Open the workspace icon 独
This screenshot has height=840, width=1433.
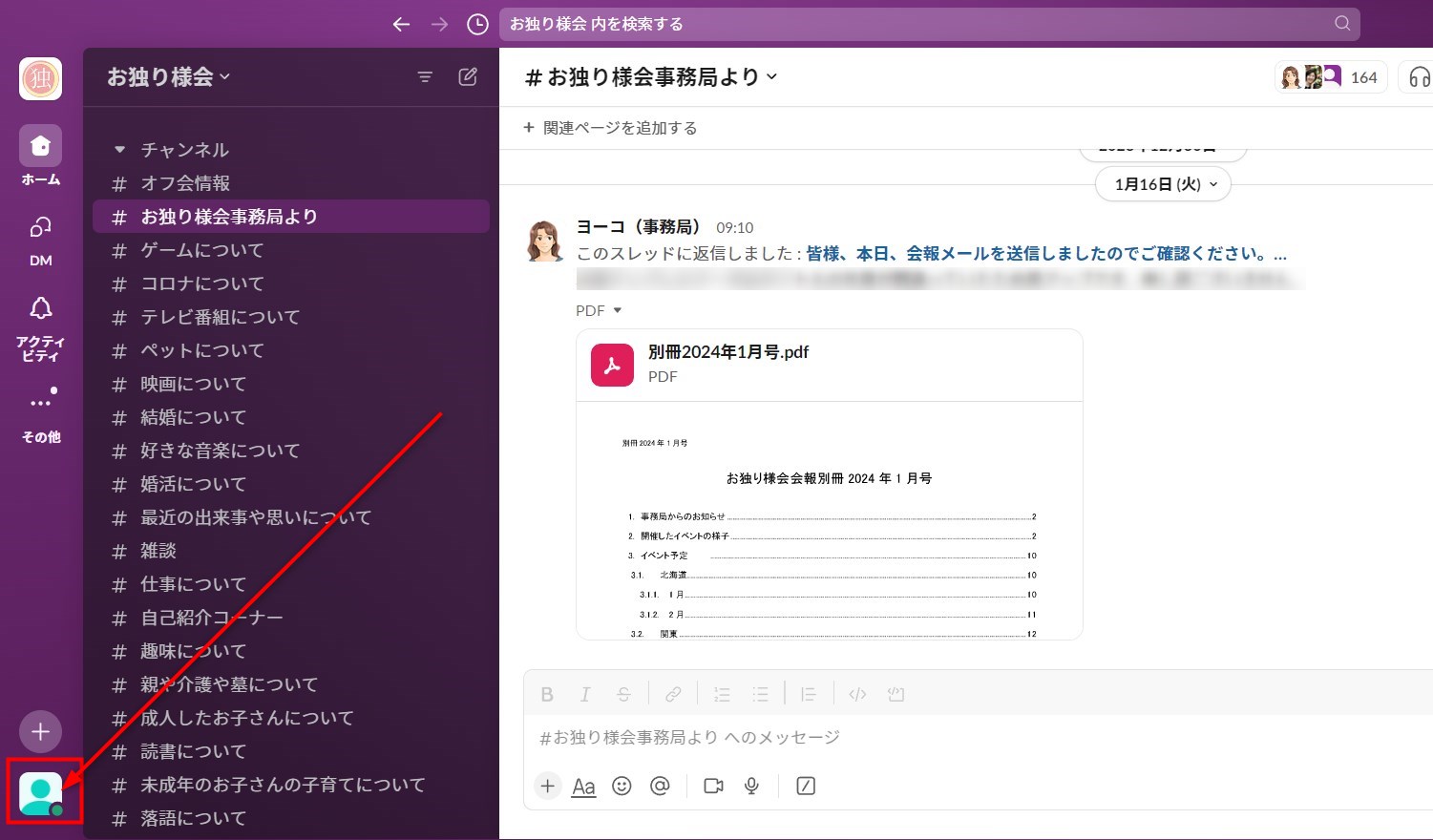41,78
